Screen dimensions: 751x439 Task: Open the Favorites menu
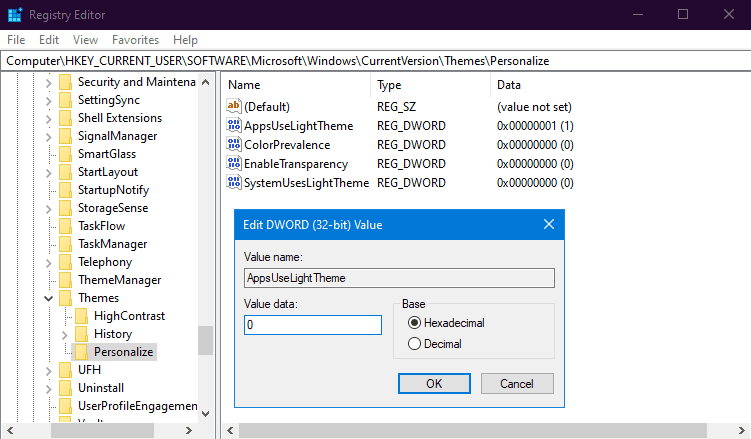pyautogui.click(x=135, y=40)
